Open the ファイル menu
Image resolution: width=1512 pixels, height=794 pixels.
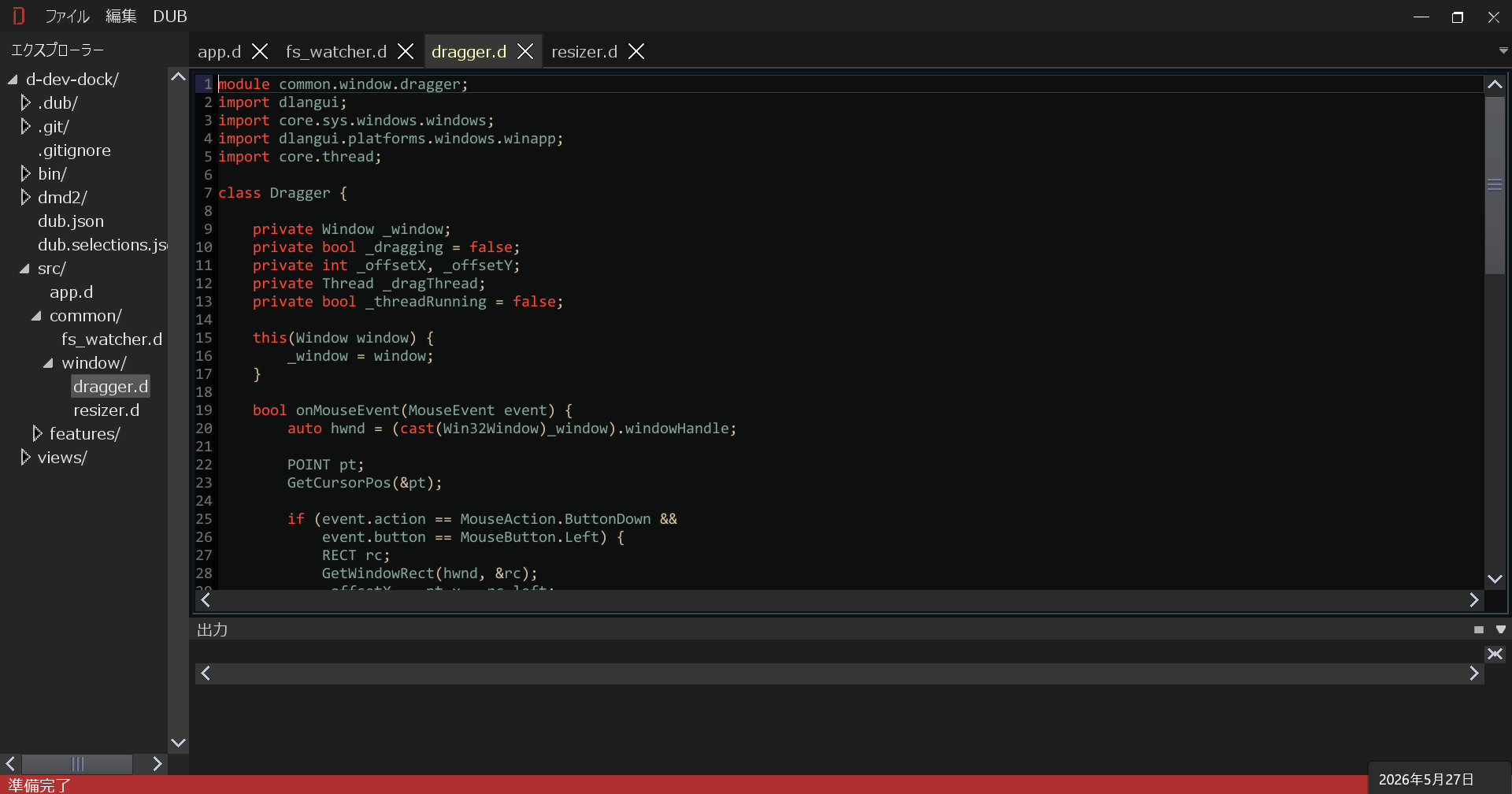point(67,16)
